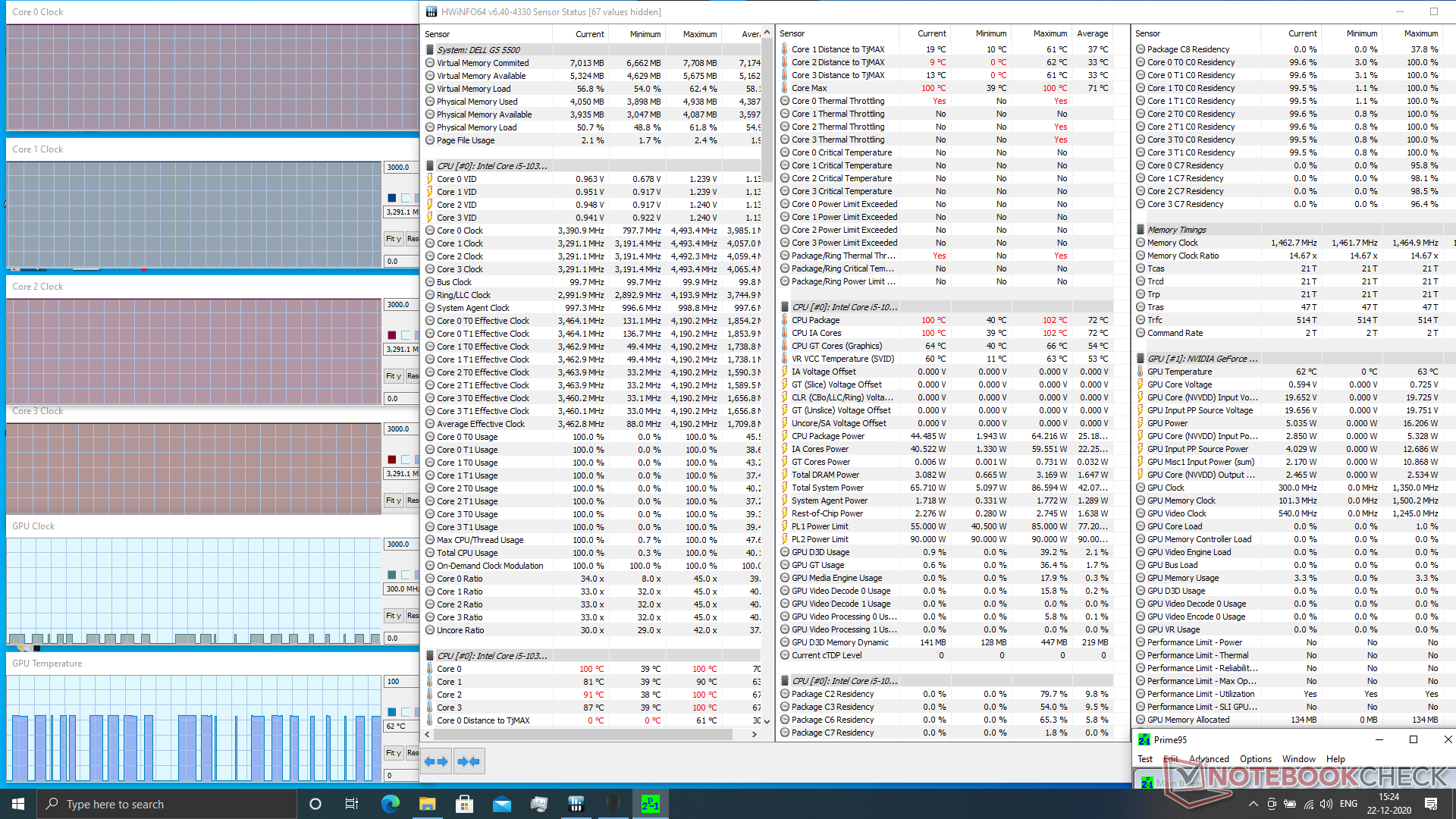
Task: Open the Mail app icon
Action: click(501, 804)
